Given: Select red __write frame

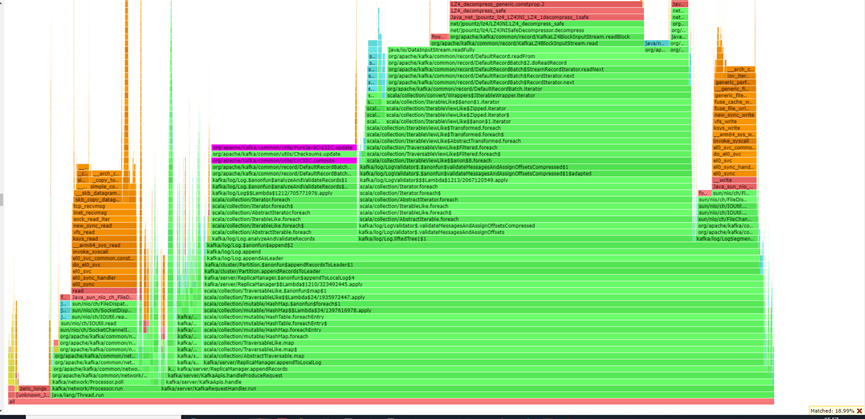Looking at the screenshot, I should [x=734, y=180].
